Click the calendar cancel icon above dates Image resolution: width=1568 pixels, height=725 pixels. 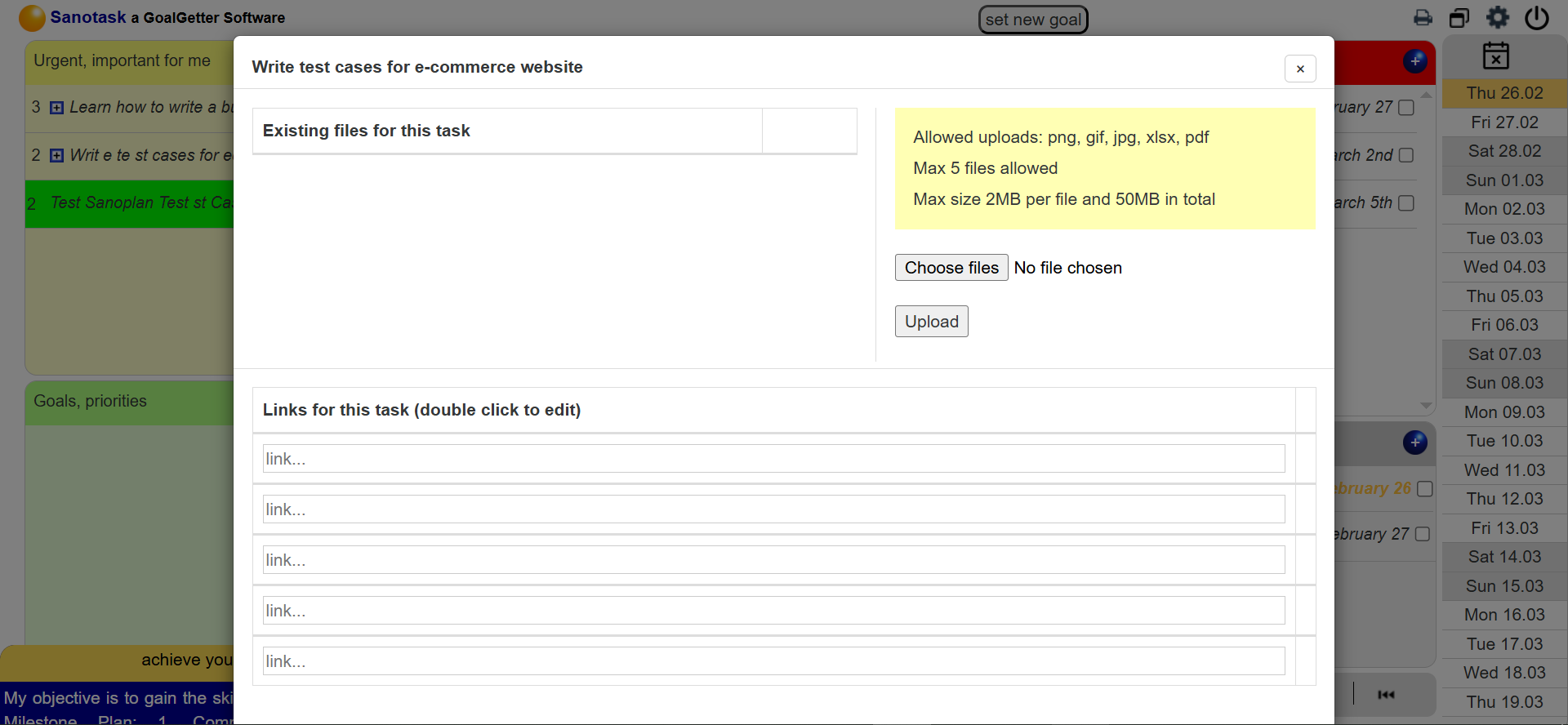(1496, 56)
